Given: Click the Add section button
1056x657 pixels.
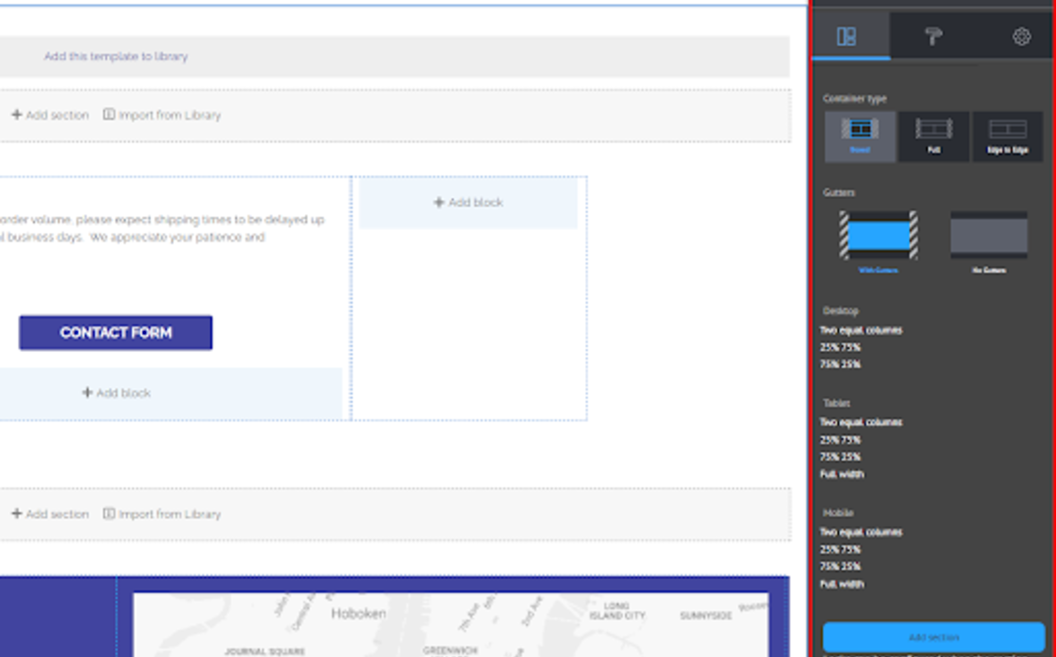Looking at the screenshot, I should tap(933, 636).
